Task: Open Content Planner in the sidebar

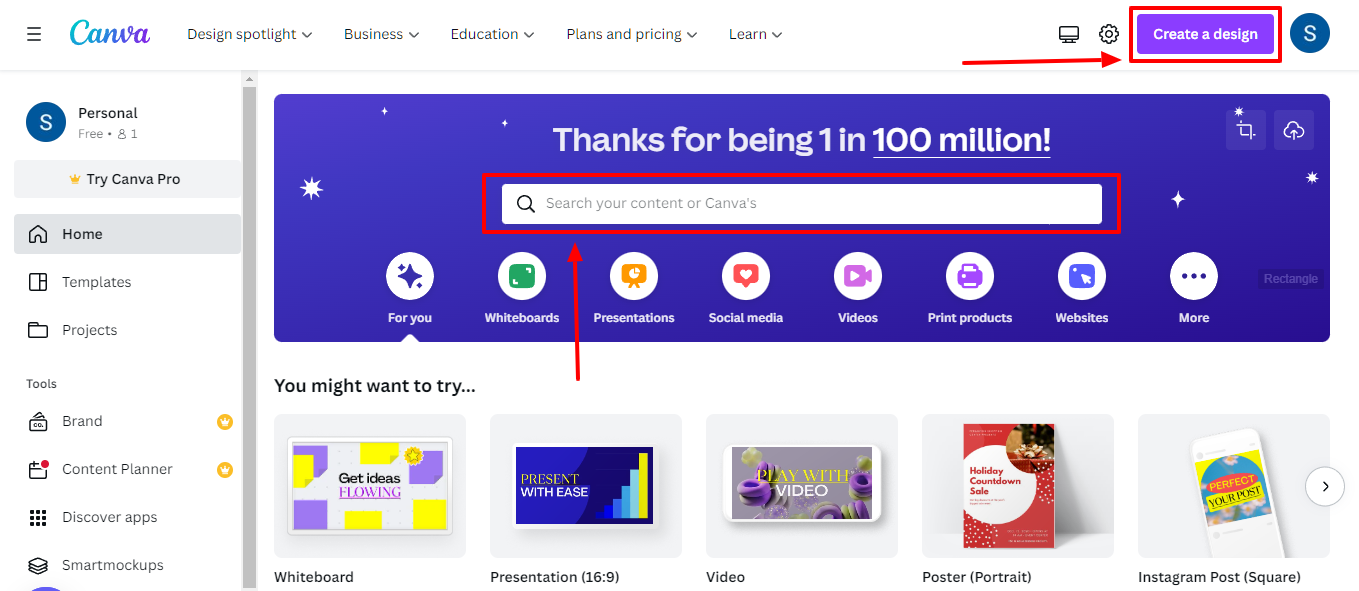Action: pyautogui.click(x=128, y=469)
